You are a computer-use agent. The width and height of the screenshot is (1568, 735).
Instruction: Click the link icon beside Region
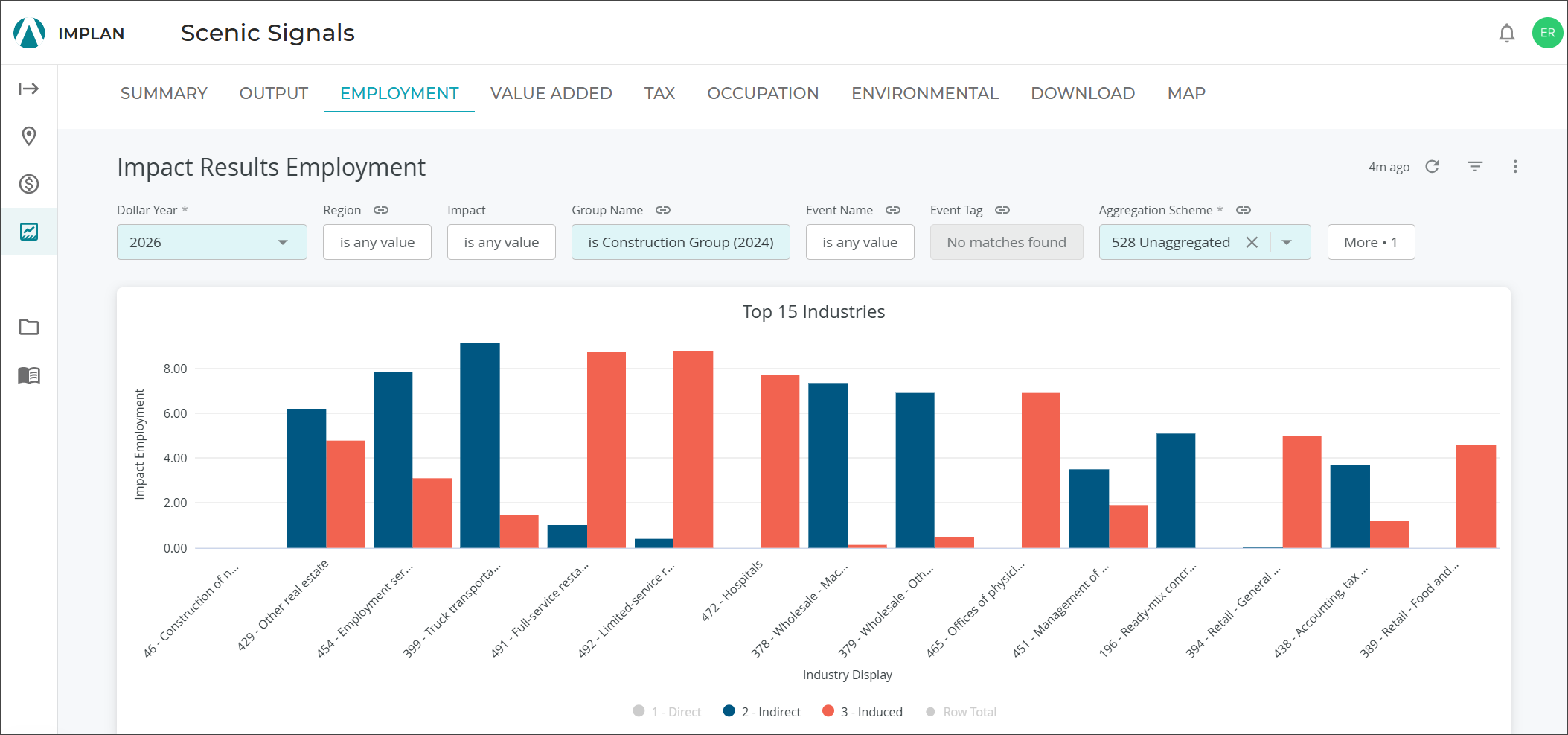pos(381,210)
